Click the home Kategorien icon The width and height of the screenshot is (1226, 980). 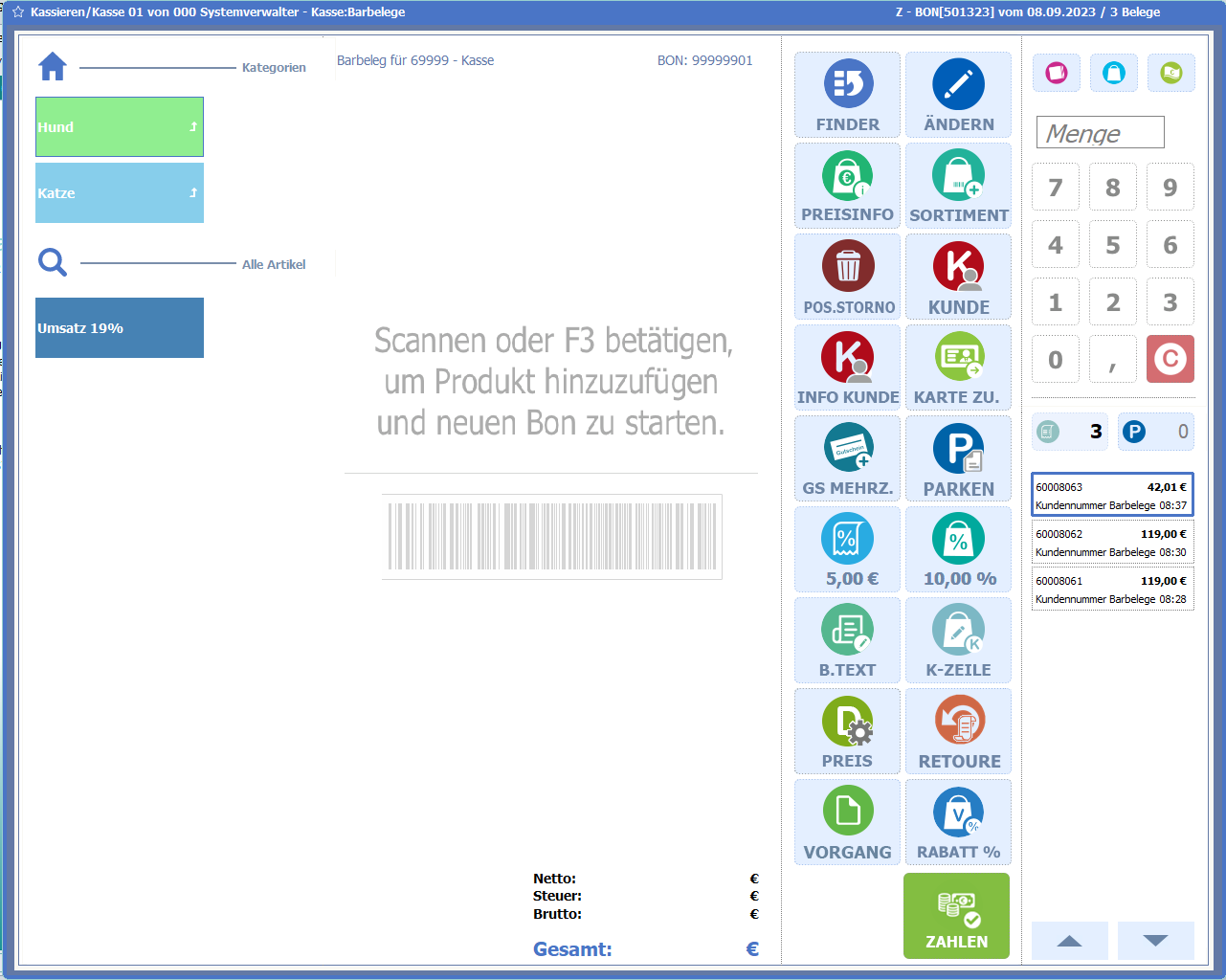pos(53,67)
